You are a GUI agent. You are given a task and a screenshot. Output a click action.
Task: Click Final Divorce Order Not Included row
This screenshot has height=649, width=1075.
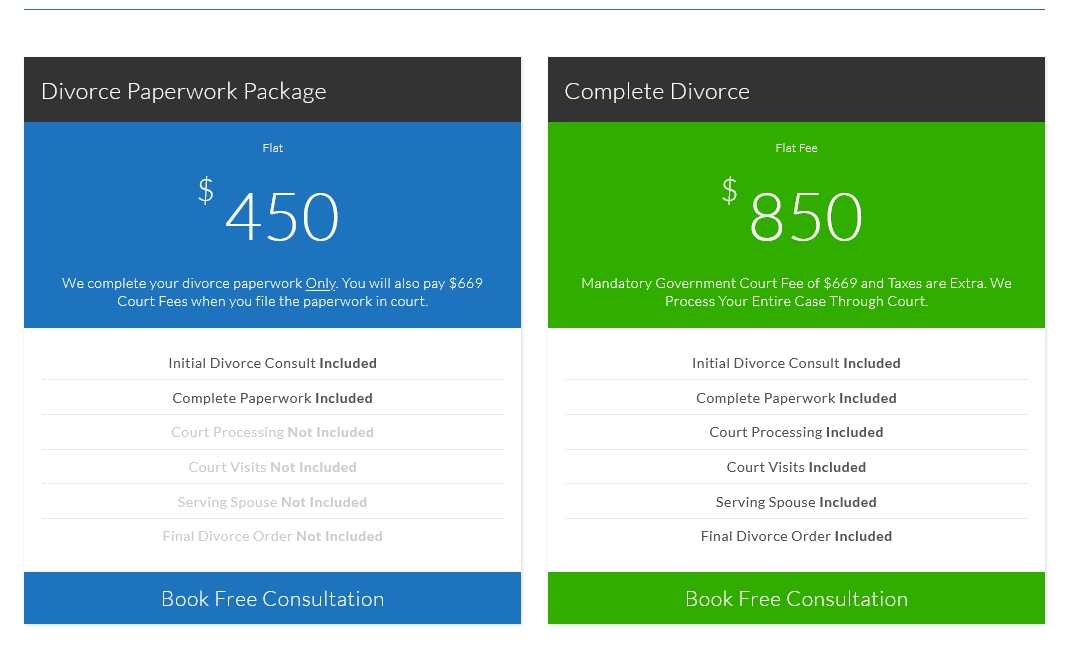pos(272,536)
